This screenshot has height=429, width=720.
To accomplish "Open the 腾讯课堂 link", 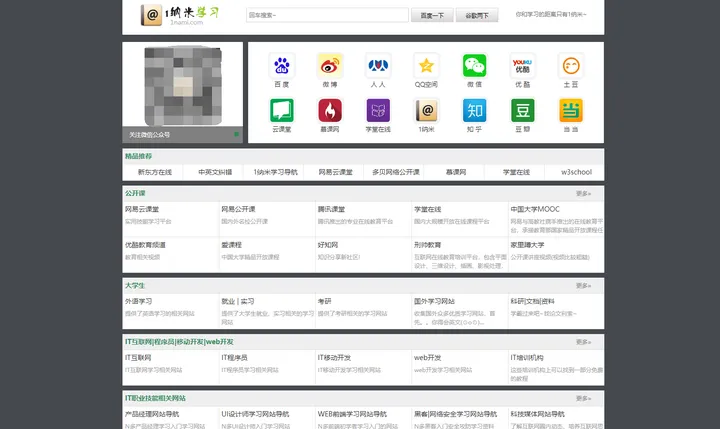I will (331, 209).
